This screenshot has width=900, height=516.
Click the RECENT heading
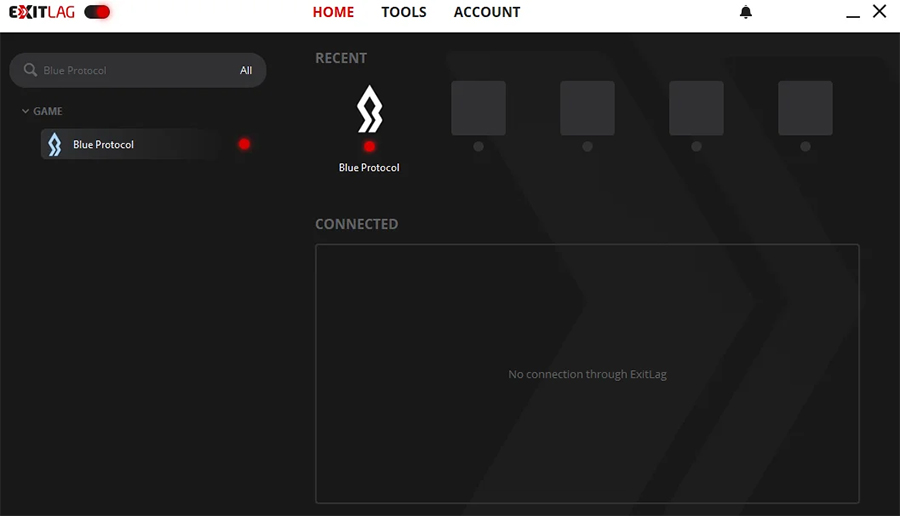click(341, 58)
